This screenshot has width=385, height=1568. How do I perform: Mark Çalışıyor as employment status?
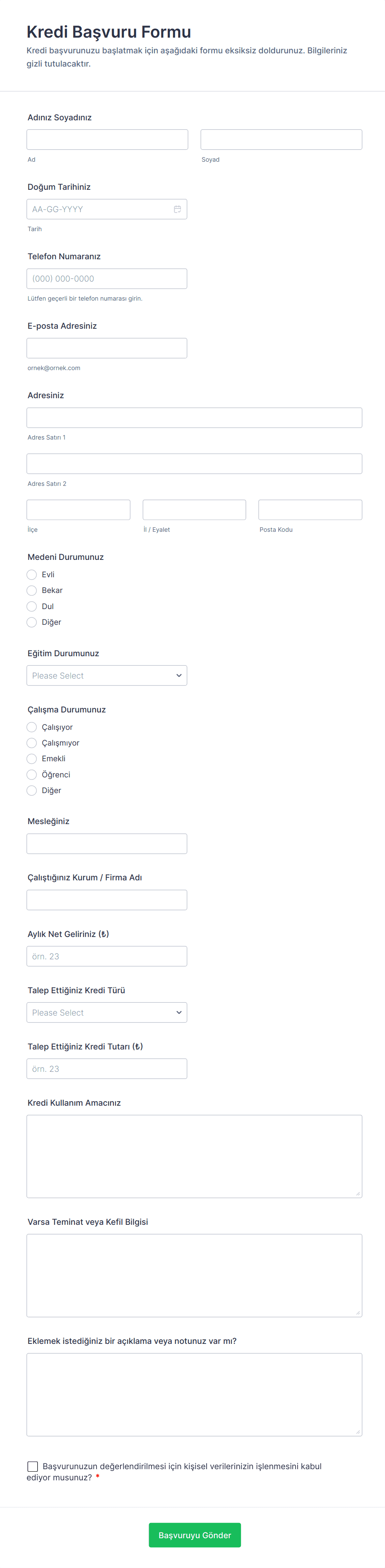tap(32, 727)
